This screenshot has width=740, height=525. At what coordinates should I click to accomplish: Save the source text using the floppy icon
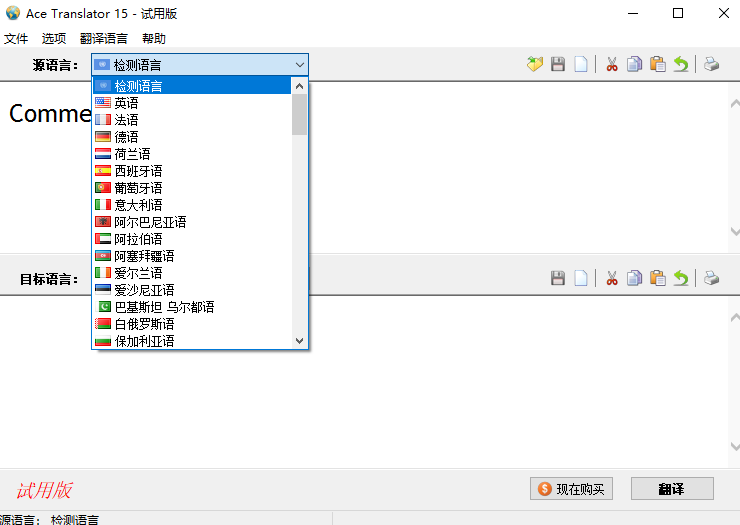tap(558, 65)
